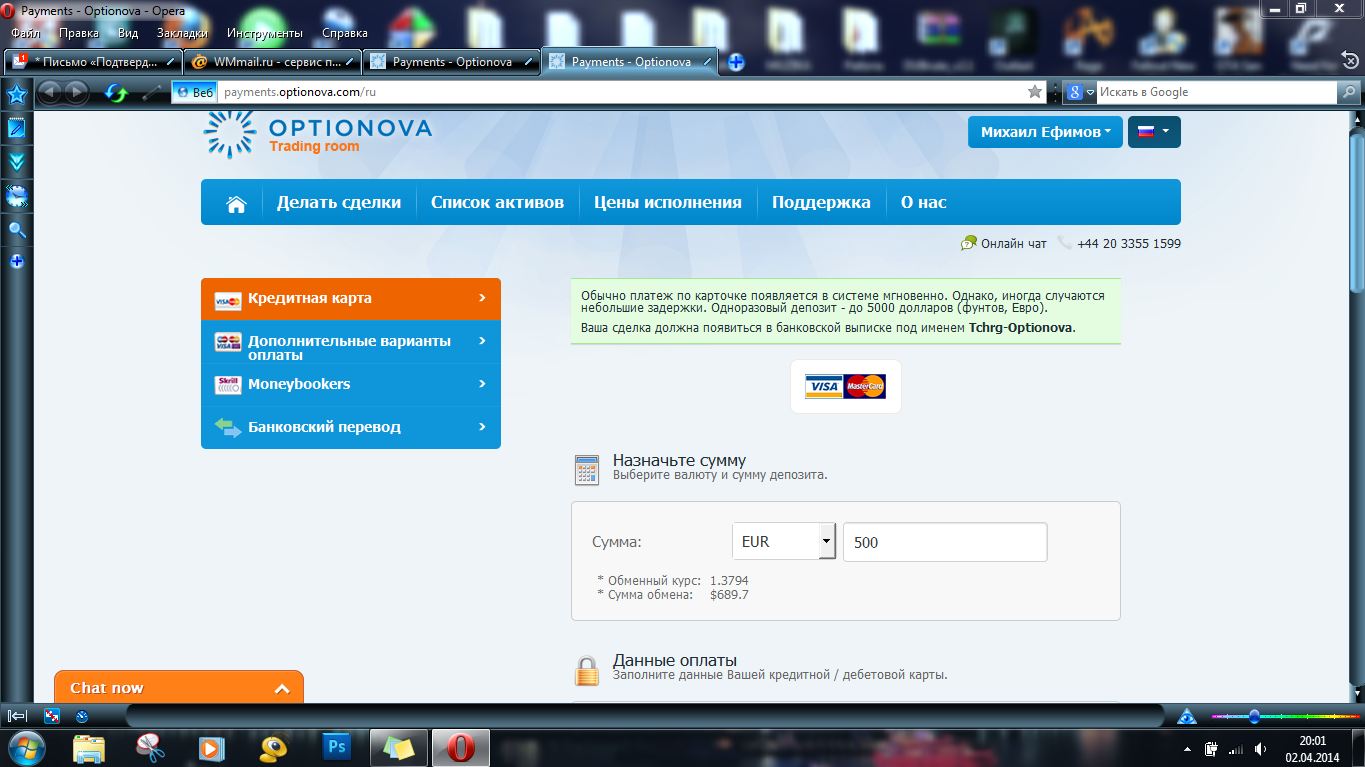This screenshot has width=1365, height=767.
Task: Switch to the Письмо «Подтверд... tab
Action: [92, 62]
